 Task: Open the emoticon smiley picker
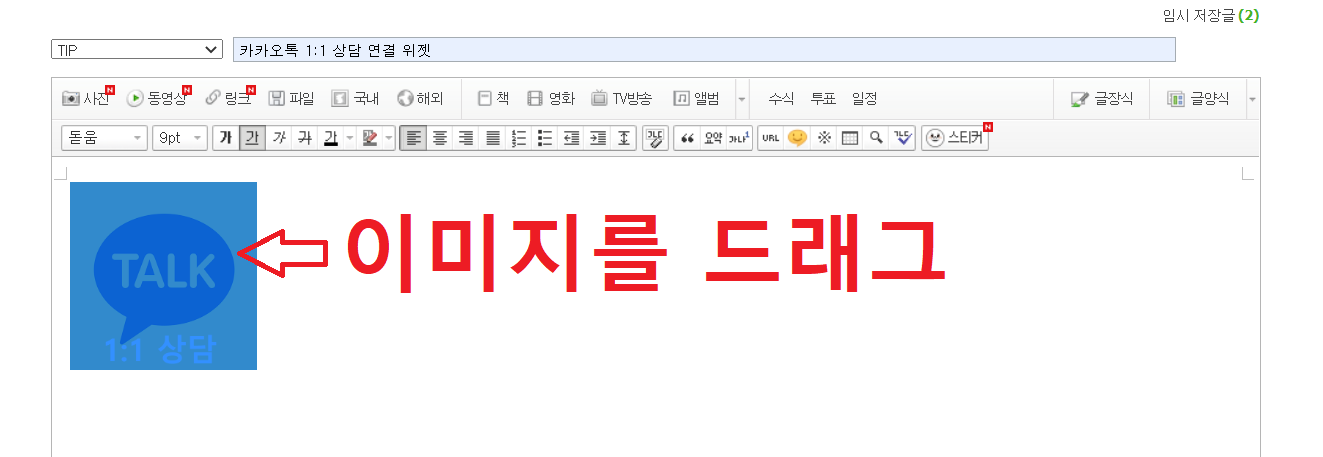click(797, 138)
